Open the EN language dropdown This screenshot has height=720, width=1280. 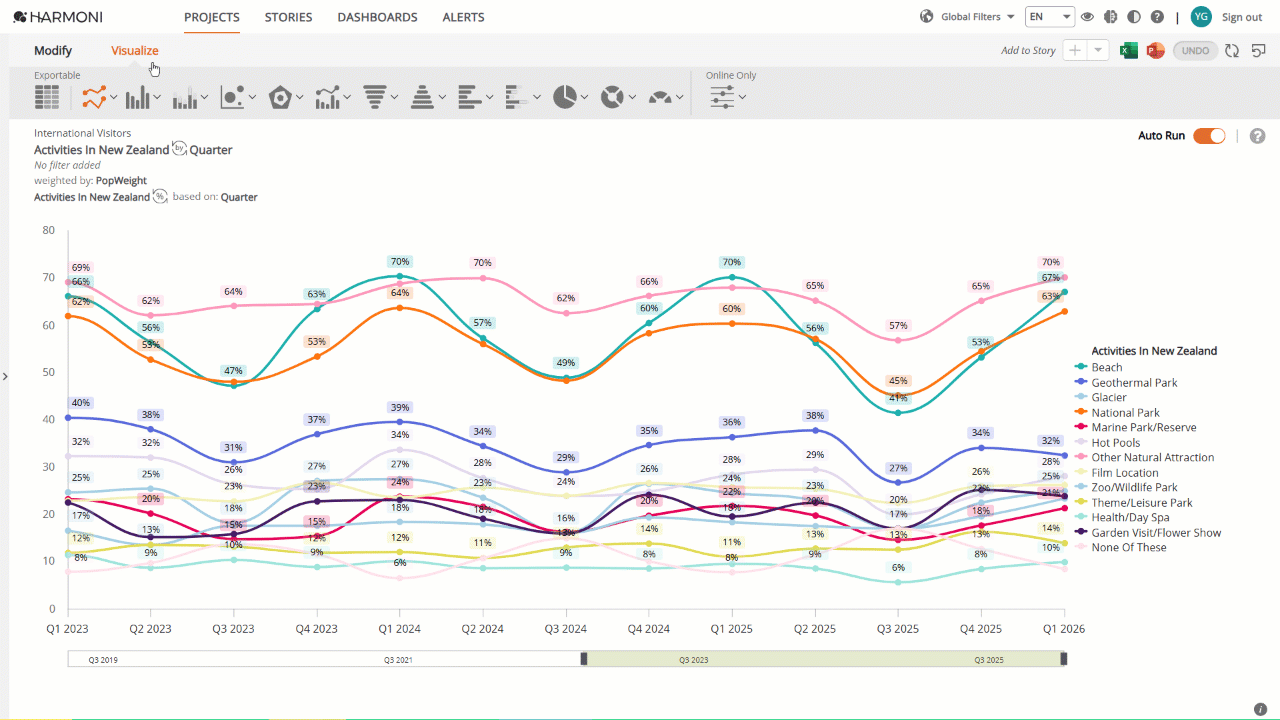[x=1050, y=17]
